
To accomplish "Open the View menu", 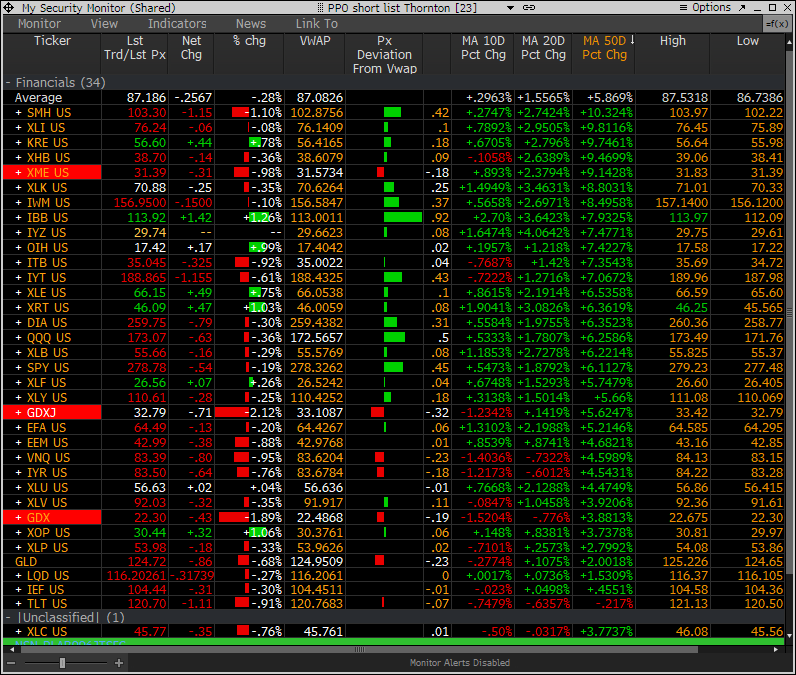I will 104,24.
